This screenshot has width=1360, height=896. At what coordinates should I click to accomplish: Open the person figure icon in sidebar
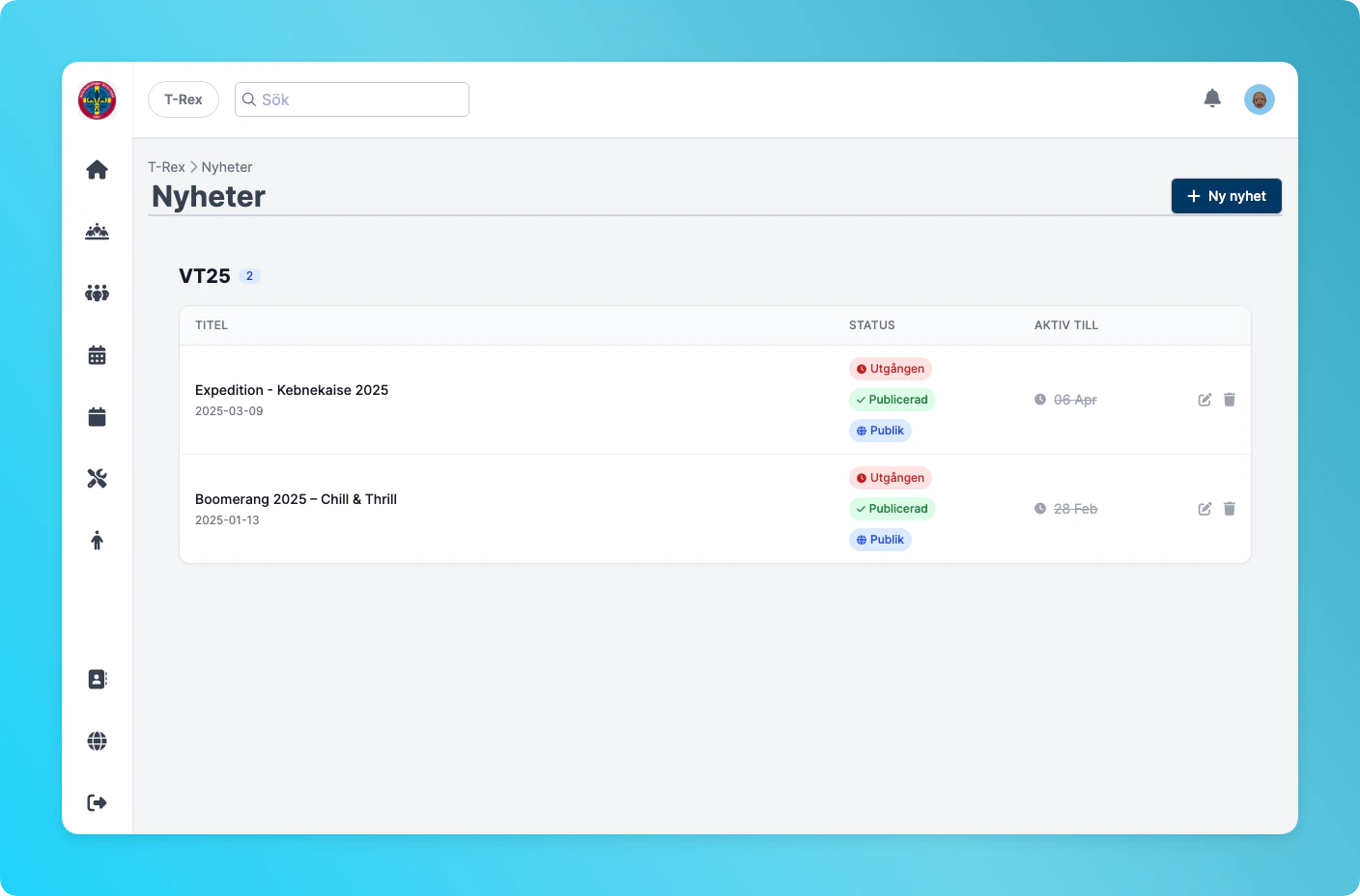pyautogui.click(x=97, y=541)
